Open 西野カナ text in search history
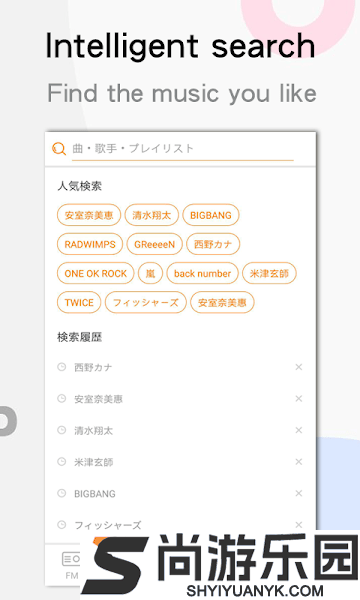 click(x=93, y=367)
